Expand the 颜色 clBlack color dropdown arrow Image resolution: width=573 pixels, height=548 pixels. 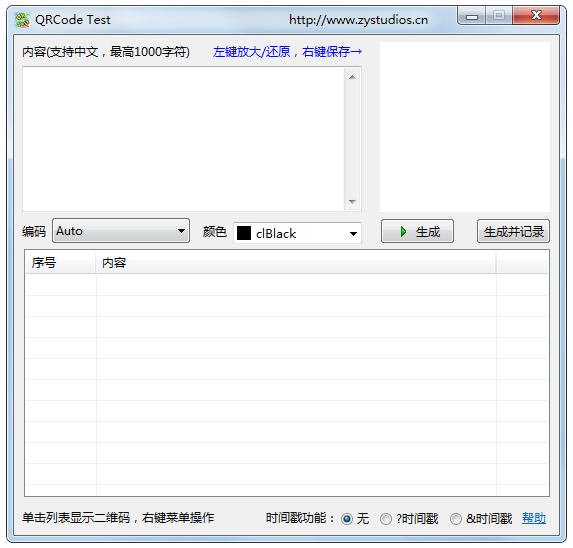tap(353, 234)
